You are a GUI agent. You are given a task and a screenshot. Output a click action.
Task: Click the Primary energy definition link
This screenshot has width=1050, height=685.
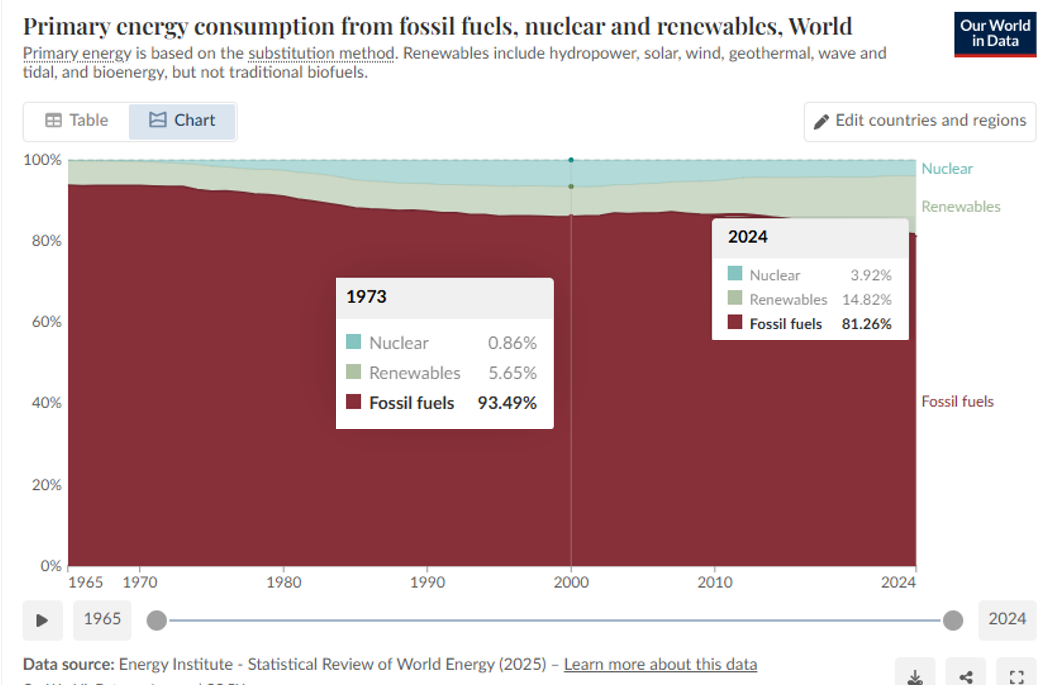[x=75, y=53]
